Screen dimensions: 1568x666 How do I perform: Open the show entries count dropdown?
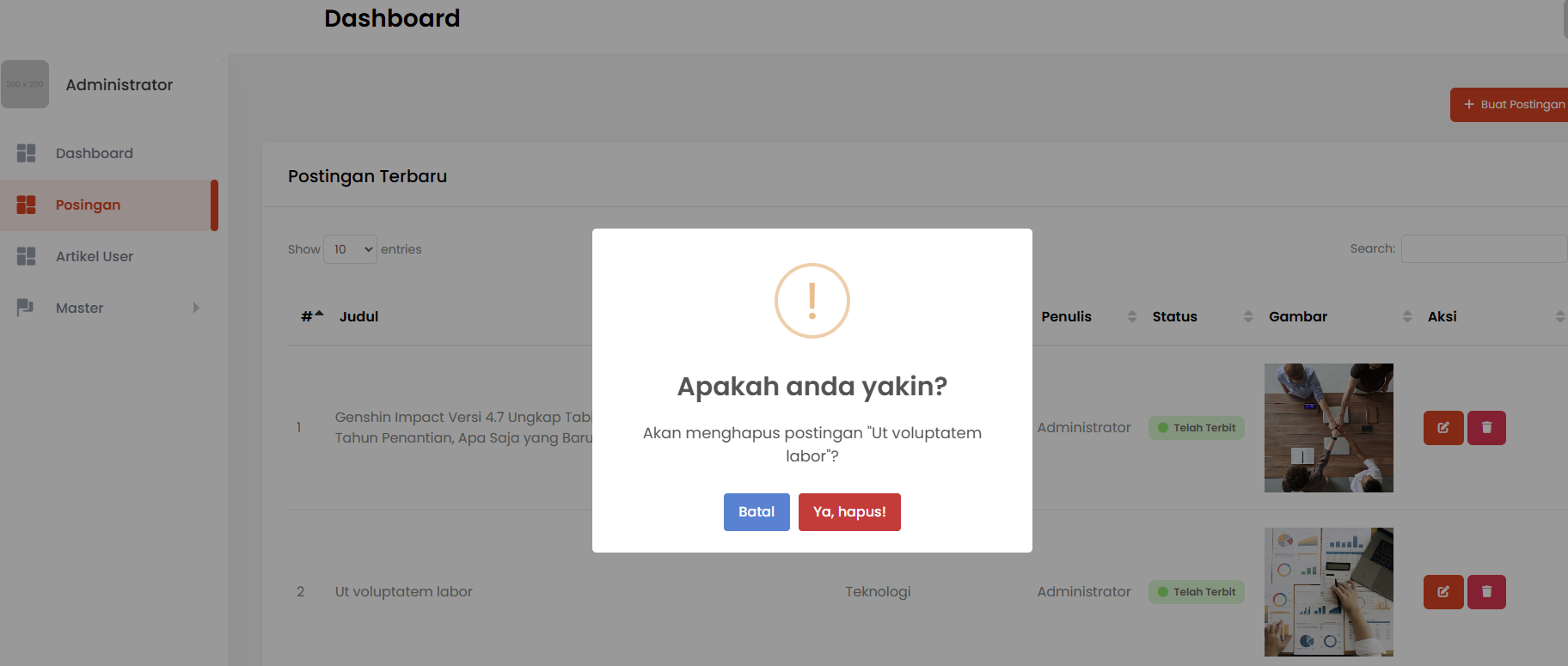point(350,249)
